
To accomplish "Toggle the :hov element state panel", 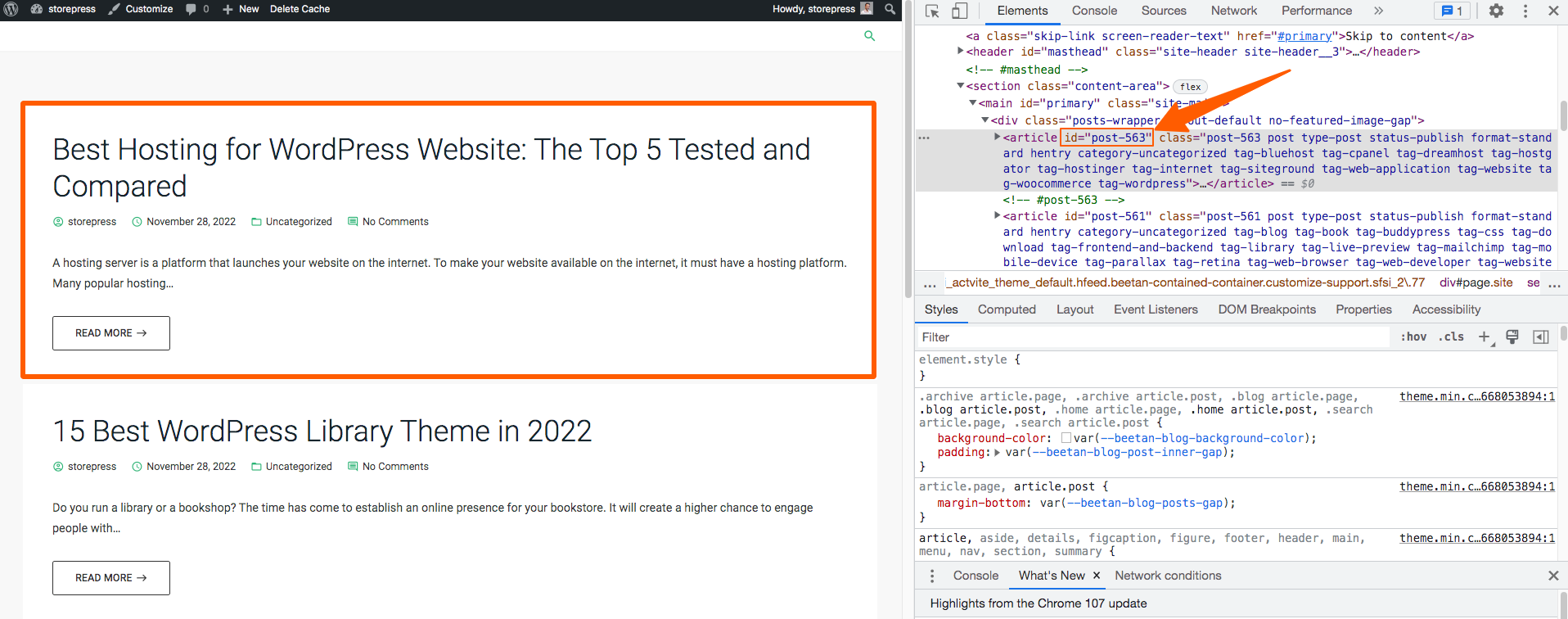I will 1413,337.
